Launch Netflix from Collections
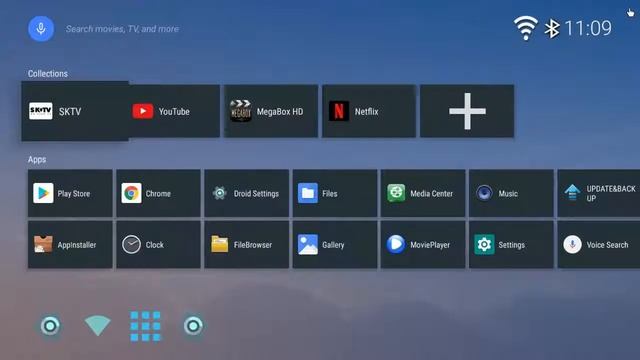The width and height of the screenshot is (640, 360). tap(369, 111)
